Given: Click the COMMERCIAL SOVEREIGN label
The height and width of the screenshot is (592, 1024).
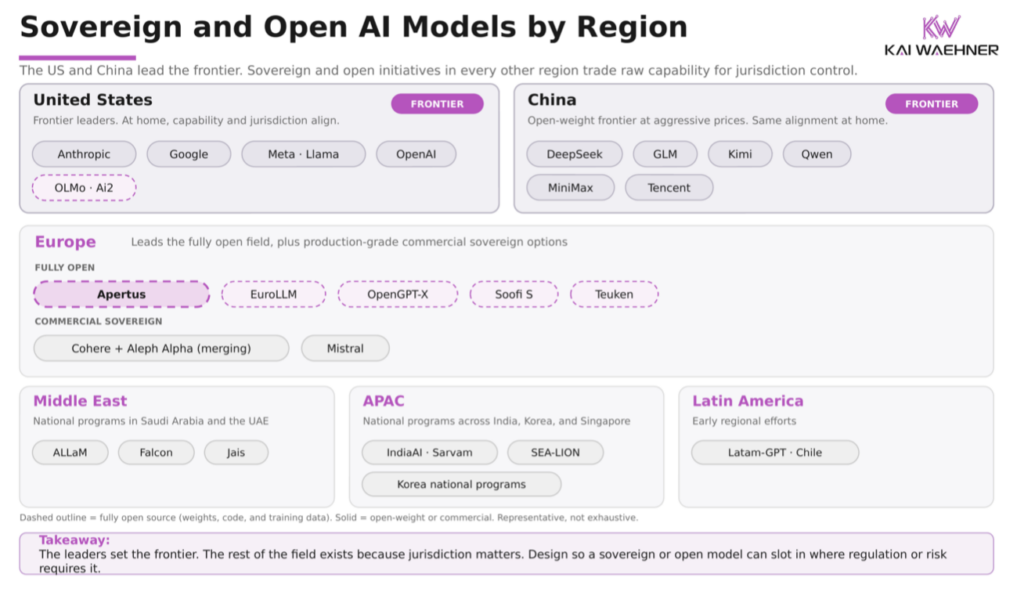Looking at the screenshot, I should point(99,321).
